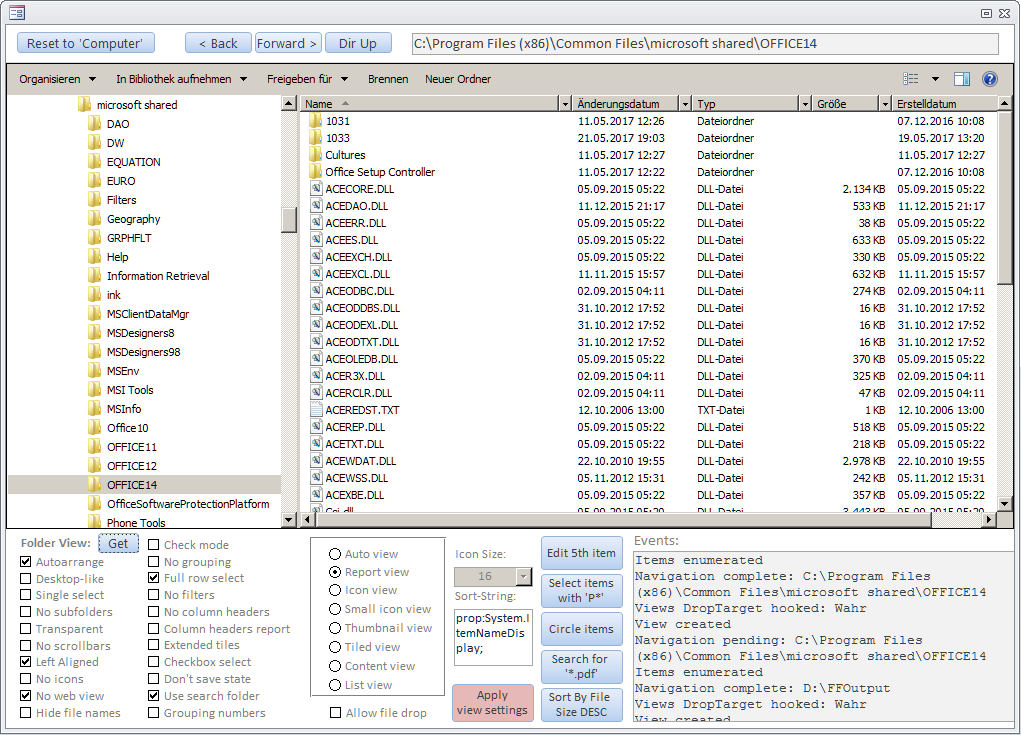Open the Änderungsdatum column filter dropdown

point(684,104)
